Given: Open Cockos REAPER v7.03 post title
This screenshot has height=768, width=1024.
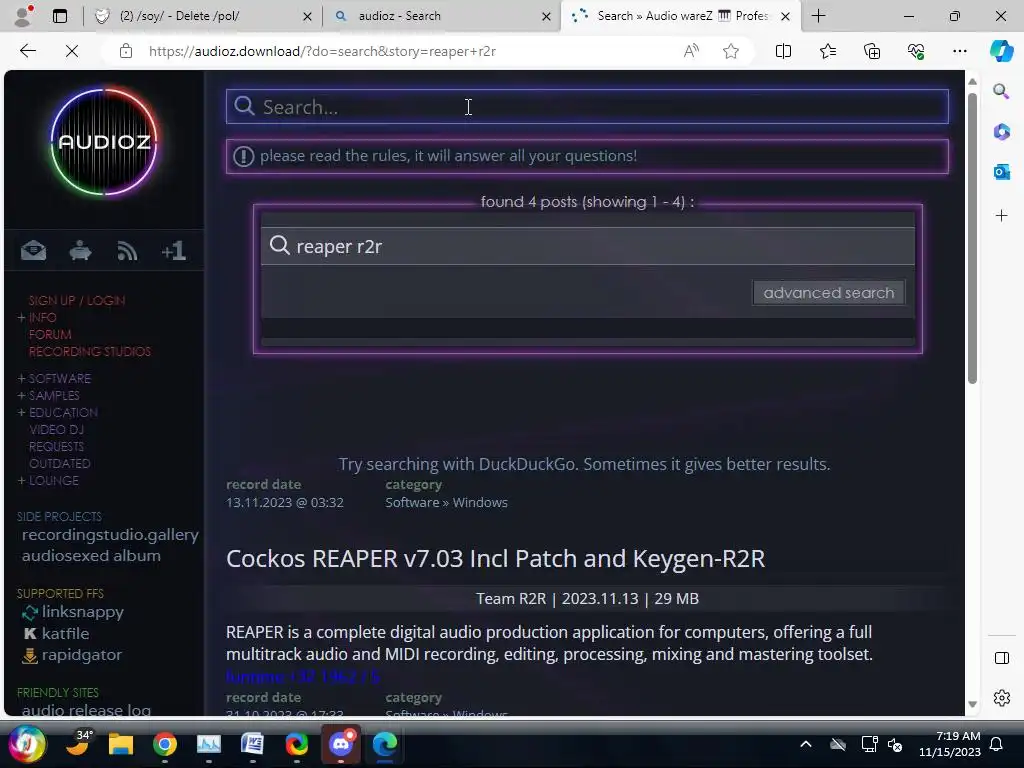Looking at the screenshot, I should pyautogui.click(x=495, y=559).
